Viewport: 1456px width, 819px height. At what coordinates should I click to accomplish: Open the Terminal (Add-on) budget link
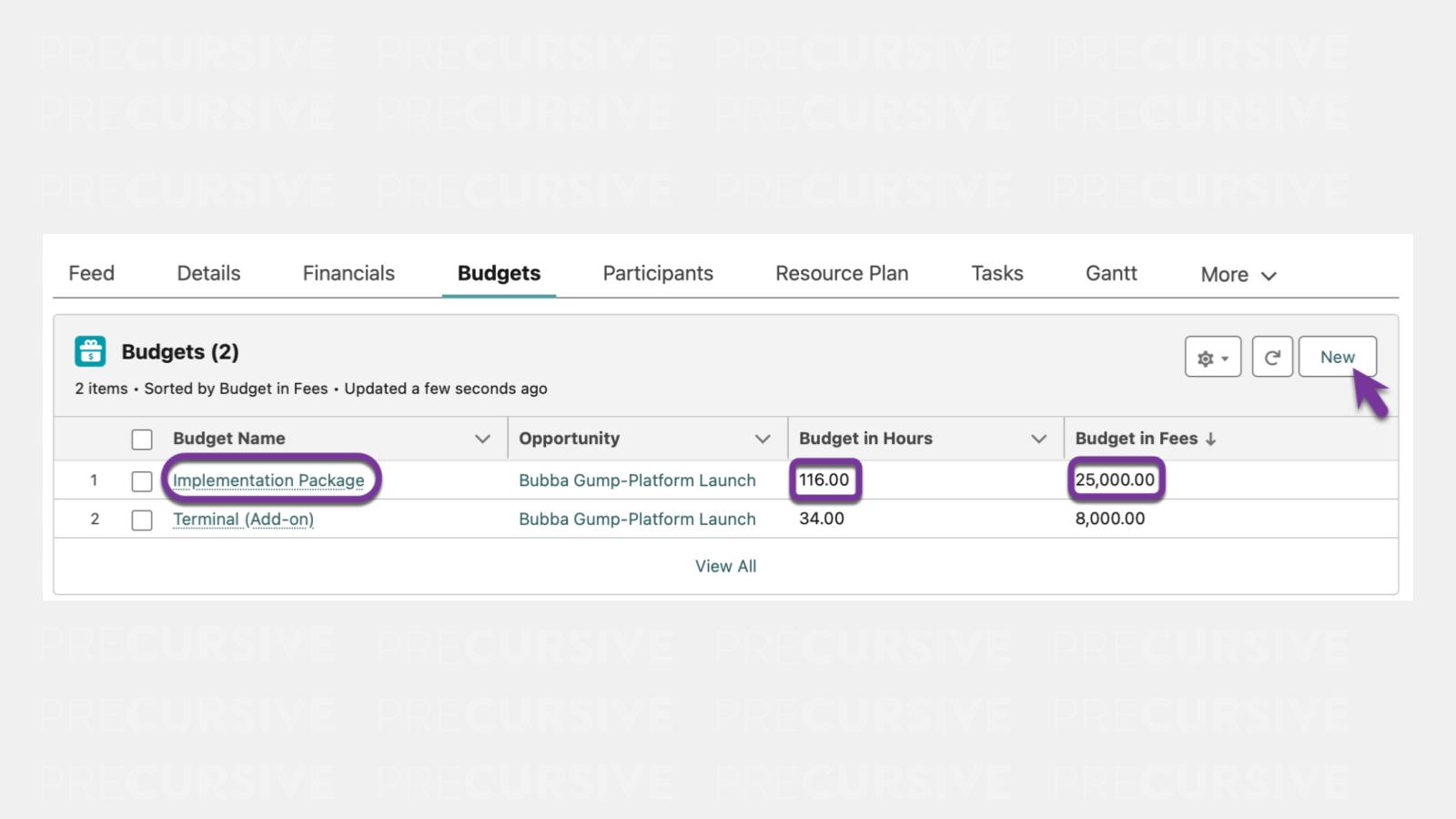[x=243, y=520]
